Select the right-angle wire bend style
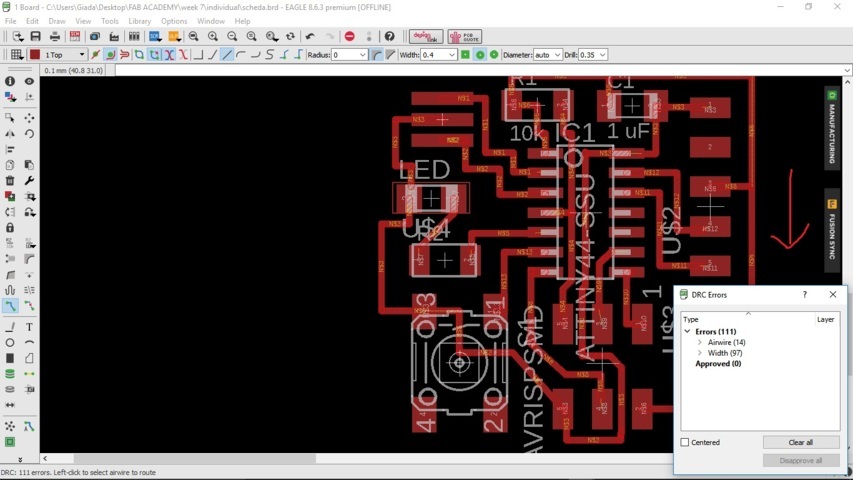The image size is (853, 480). click(198, 54)
